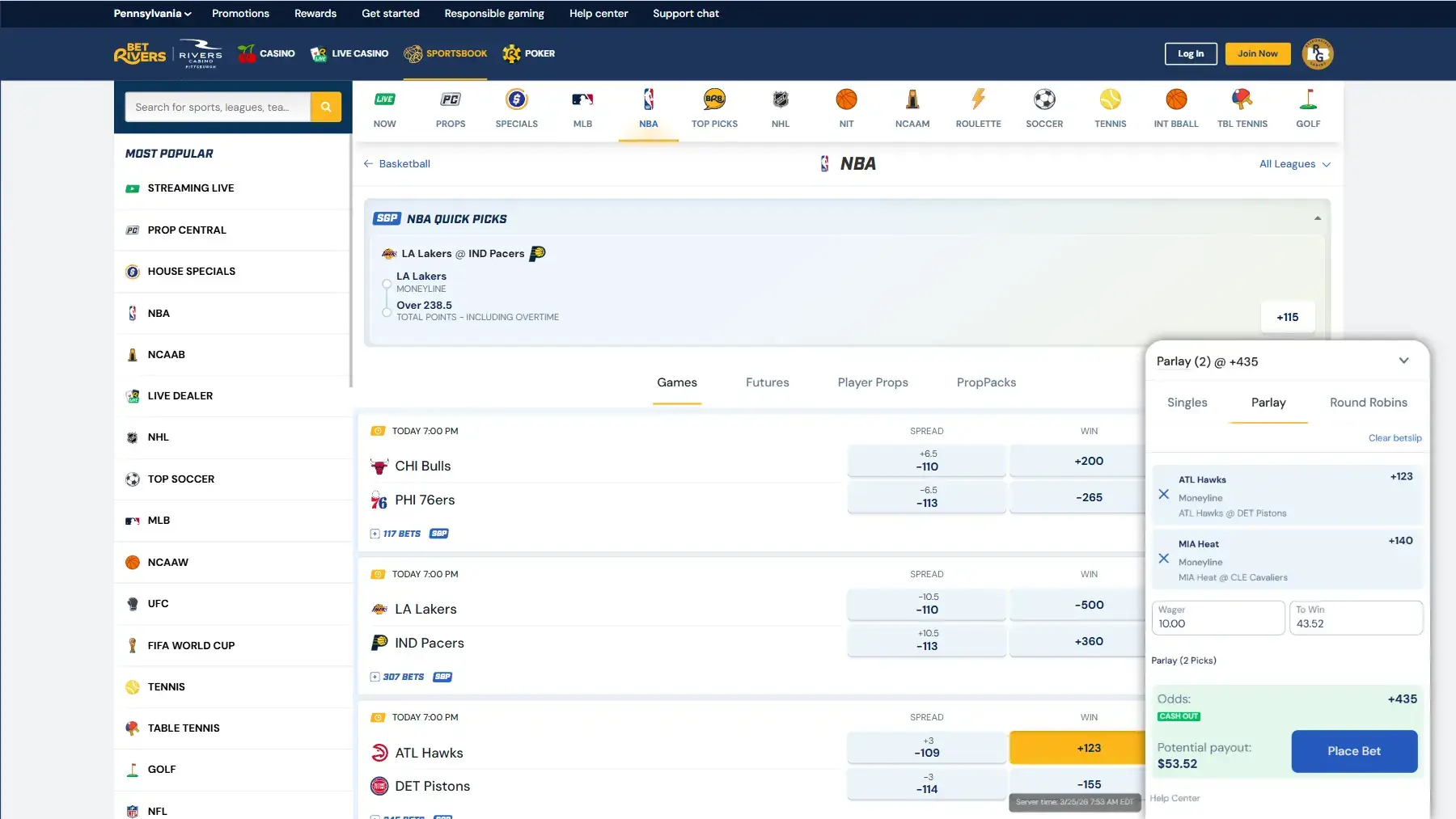Image resolution: width=1456 pixels, height=819 pixels.
Task: Collapse the parlay betslip chevron
Action: pyautogui.click(x=1403, y=361)
